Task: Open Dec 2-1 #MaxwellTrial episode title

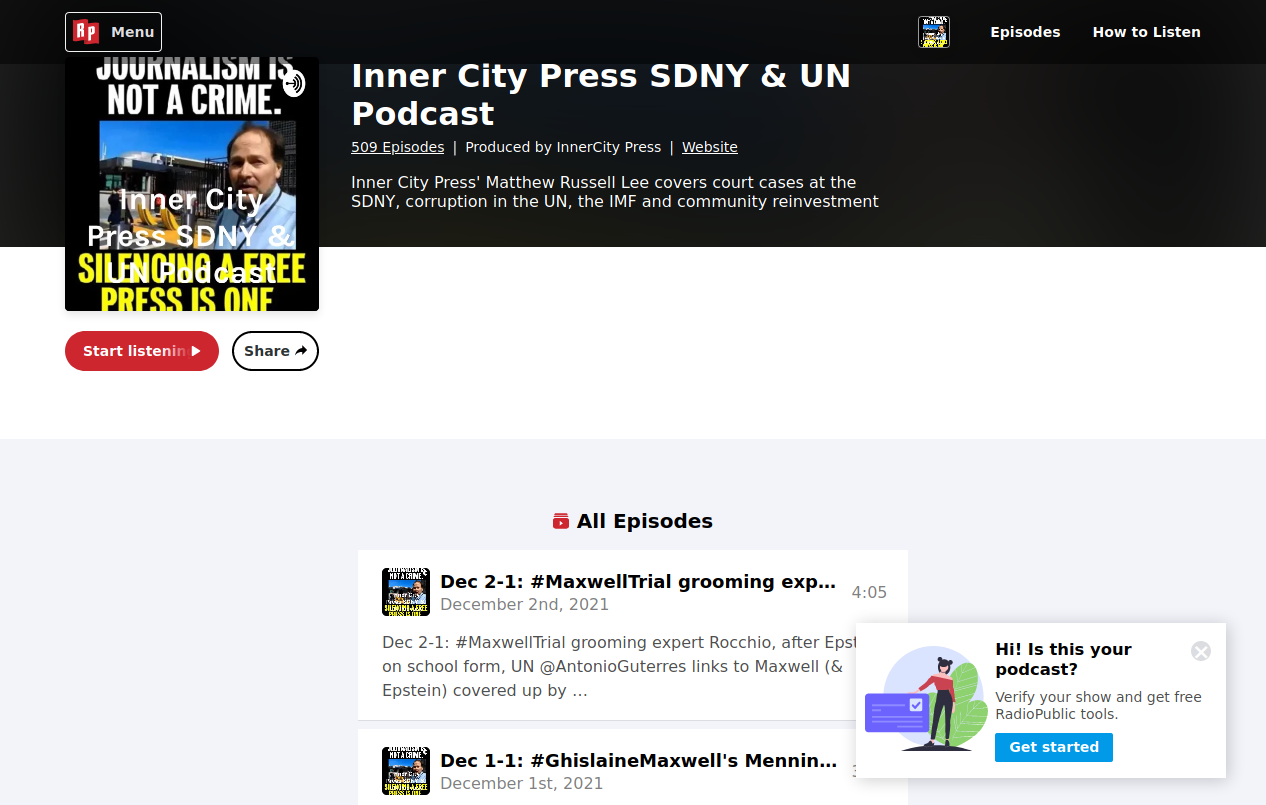Action: point(638,582)
